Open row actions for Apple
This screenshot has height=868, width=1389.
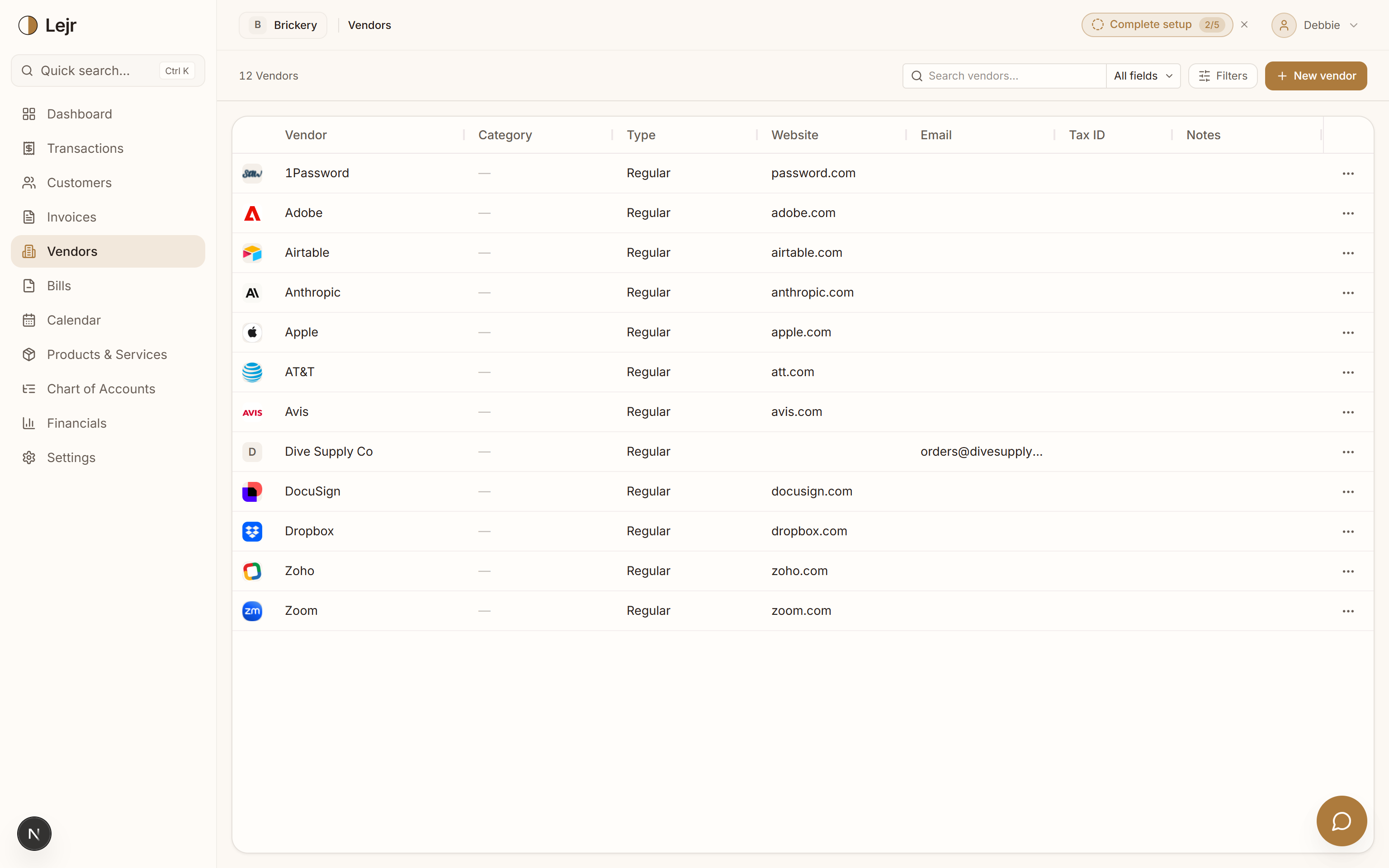click(1348, 332)
